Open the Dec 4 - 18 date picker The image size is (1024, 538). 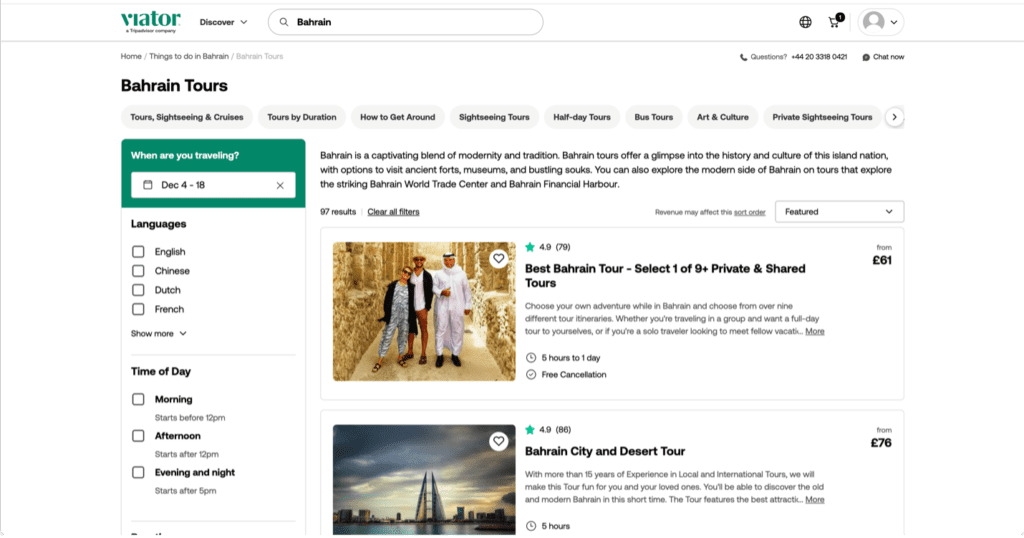213,185
